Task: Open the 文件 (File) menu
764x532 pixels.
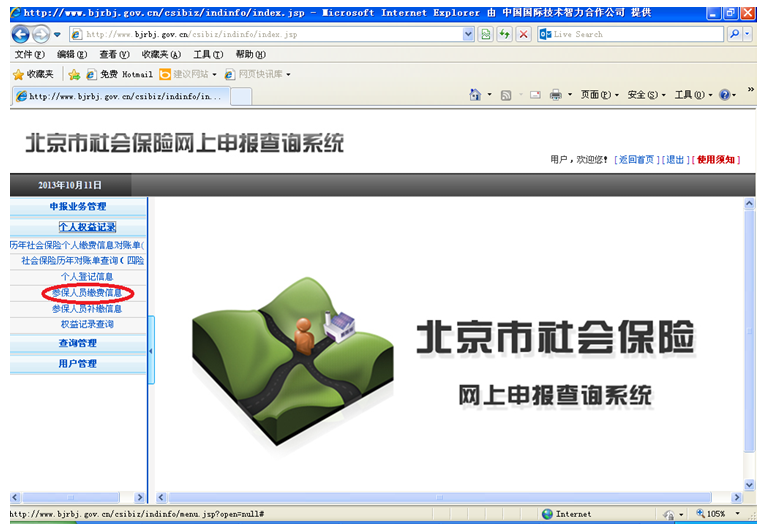Action: click(30, 54)
